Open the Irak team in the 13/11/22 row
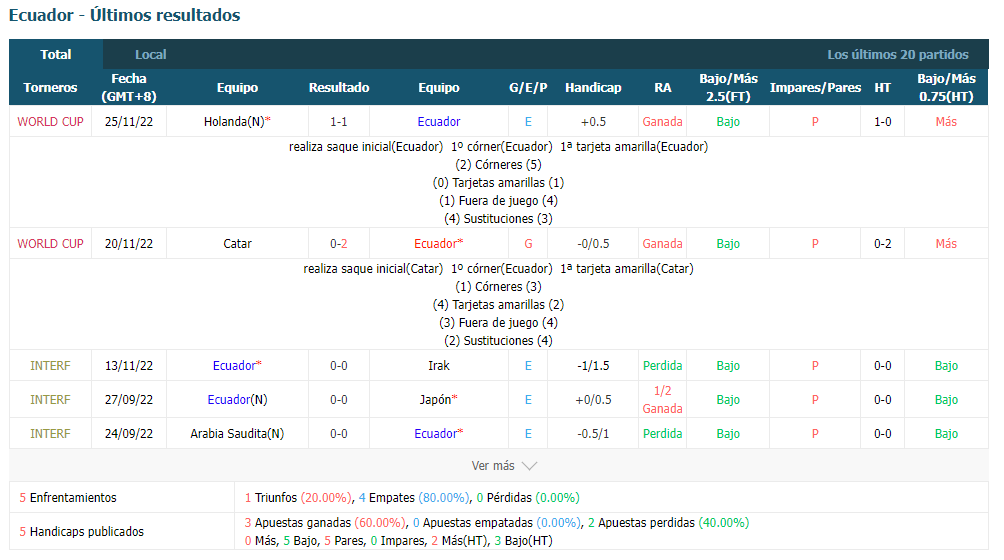1004x560 pixels. [x=439, y=366]
